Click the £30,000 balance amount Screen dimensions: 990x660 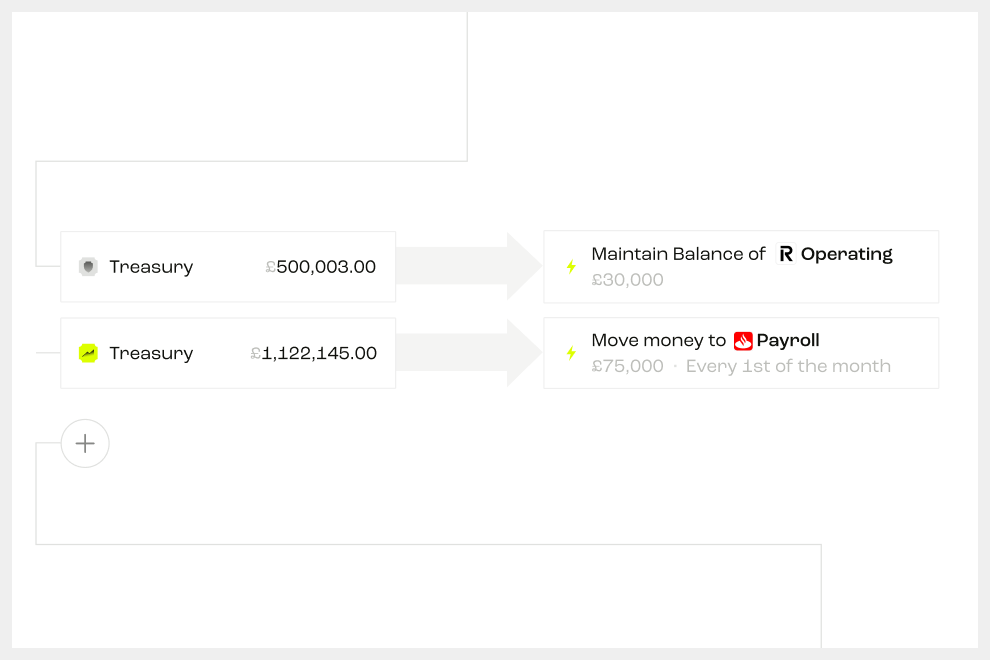[628, 280]
